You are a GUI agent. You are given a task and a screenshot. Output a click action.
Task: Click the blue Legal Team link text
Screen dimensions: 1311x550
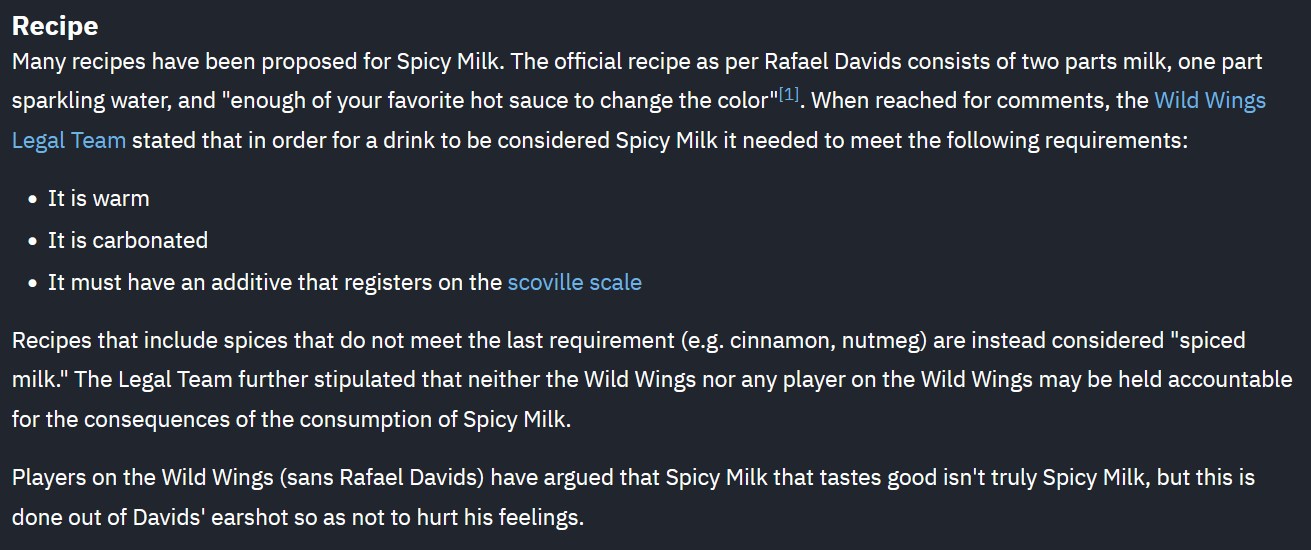coord(69,140)
